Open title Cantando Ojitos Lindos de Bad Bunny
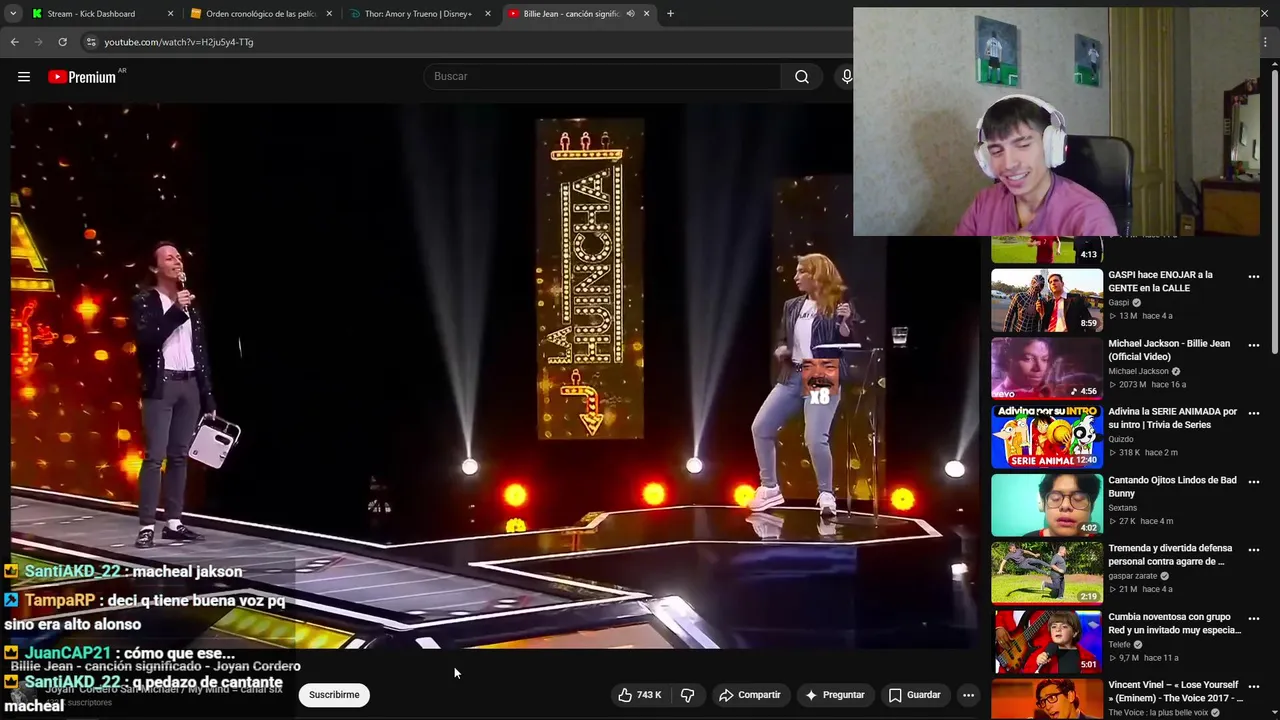Screen dimensions: 1280x720 tap(1172, 486)
